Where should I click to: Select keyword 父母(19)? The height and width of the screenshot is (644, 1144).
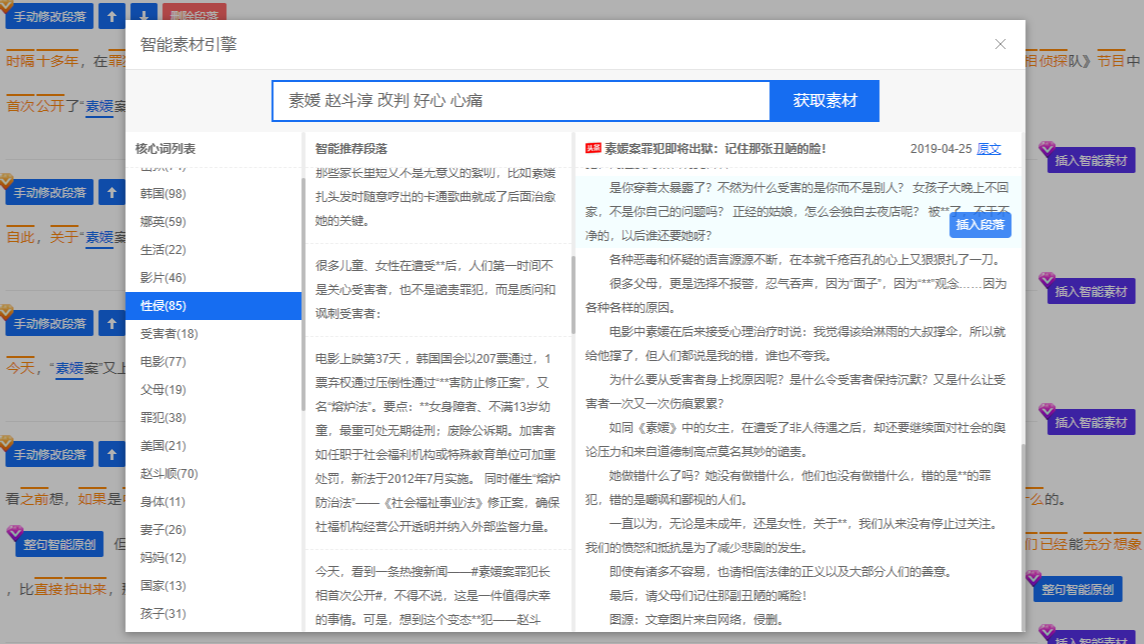point(213,389)
